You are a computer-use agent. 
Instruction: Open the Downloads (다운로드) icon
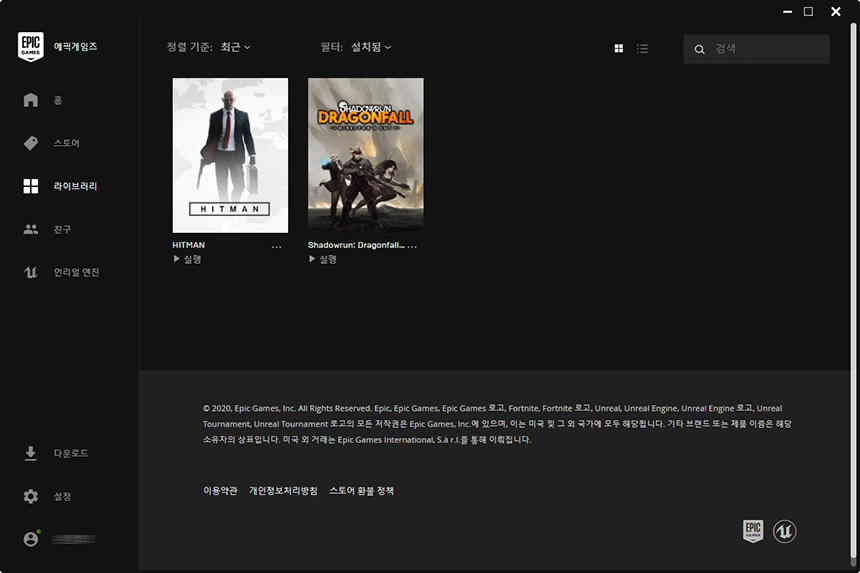31,453
